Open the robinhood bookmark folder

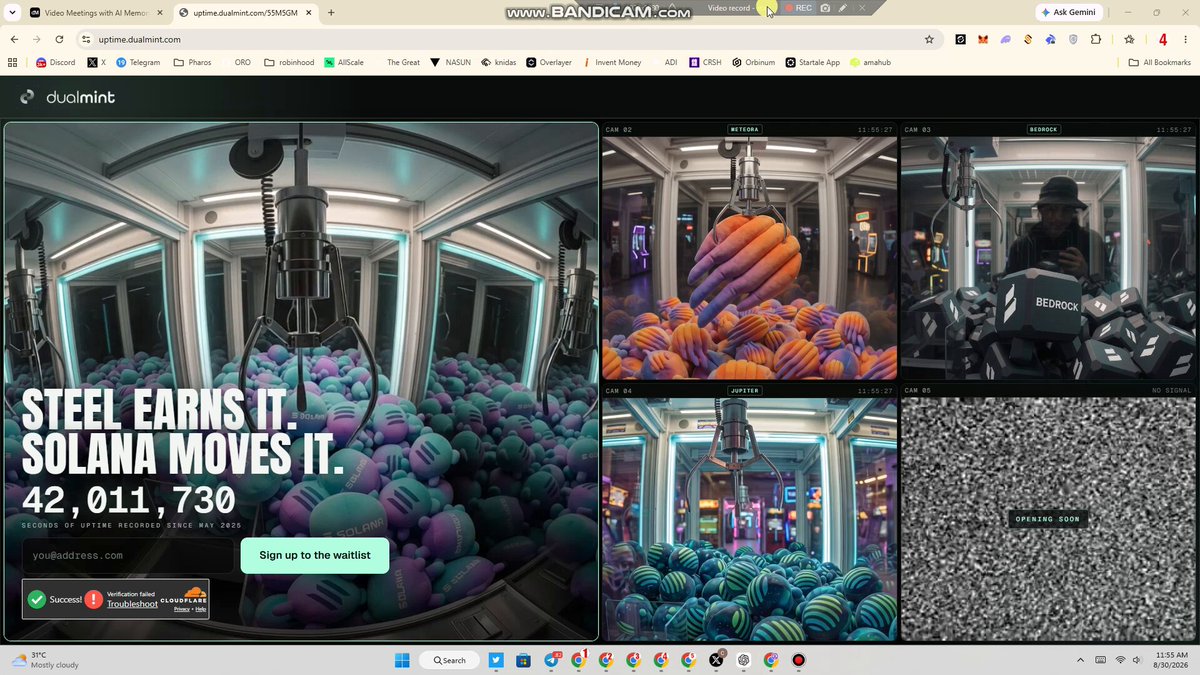pos(289,62)
